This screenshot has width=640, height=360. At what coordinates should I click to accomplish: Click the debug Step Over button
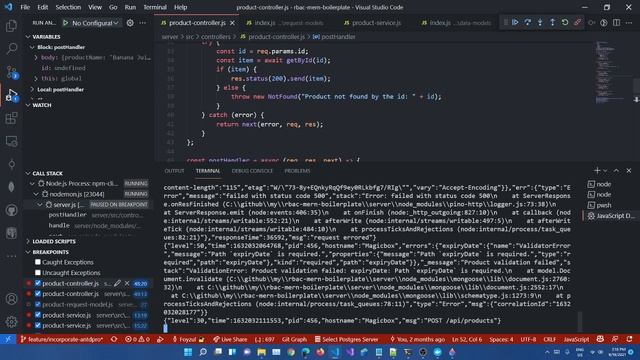click(527, 22)
